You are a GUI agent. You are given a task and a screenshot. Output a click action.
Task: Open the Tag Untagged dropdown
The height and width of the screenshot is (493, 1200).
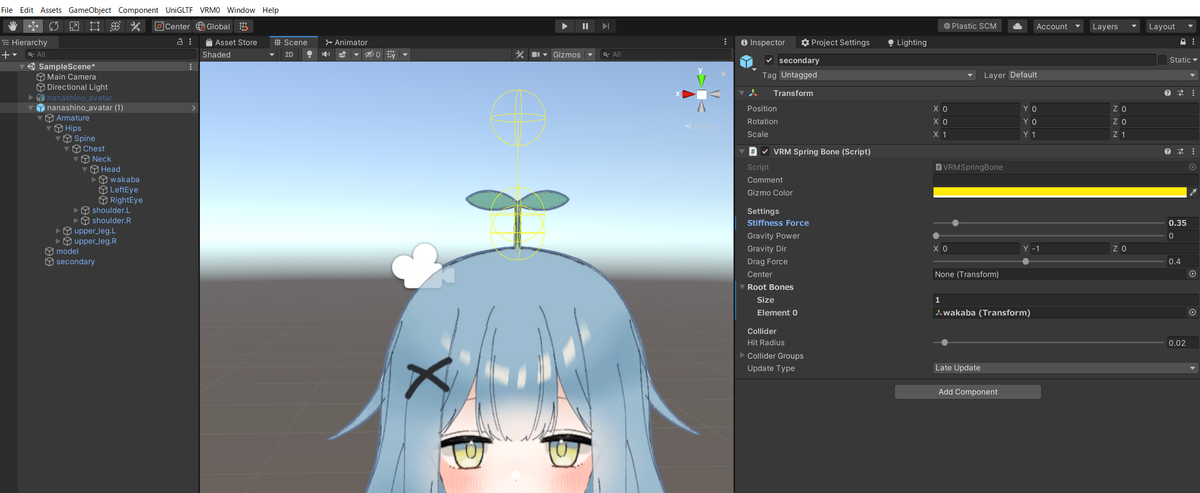[876, 75]
